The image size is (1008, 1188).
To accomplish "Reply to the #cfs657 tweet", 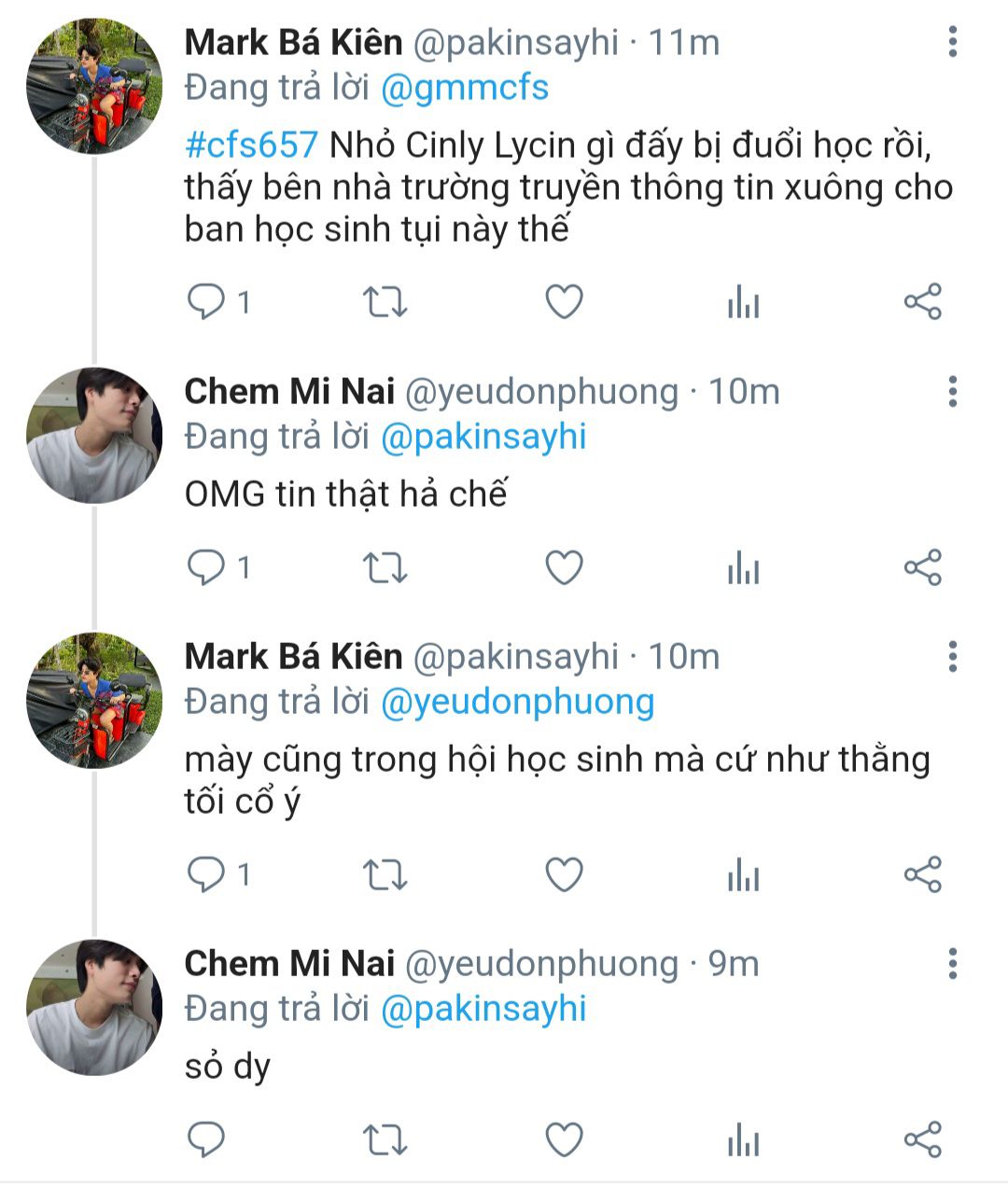I will tap(206, 302).
